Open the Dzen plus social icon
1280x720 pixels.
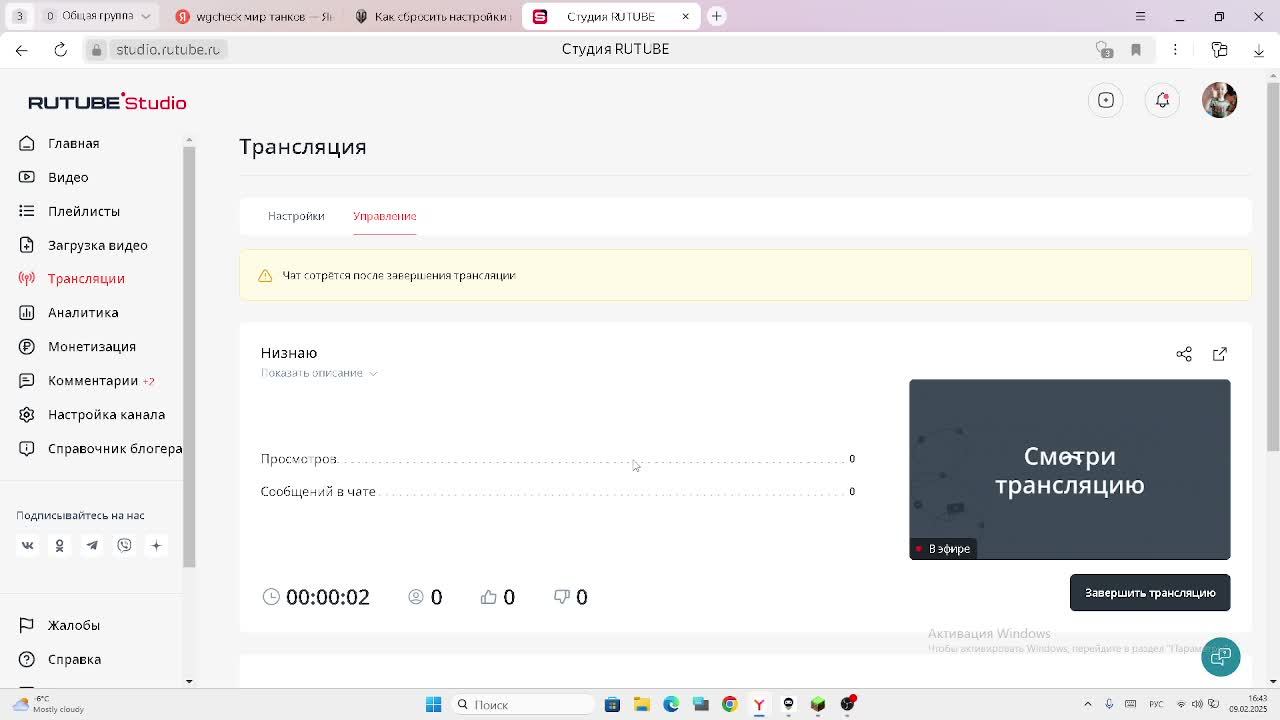156,545
